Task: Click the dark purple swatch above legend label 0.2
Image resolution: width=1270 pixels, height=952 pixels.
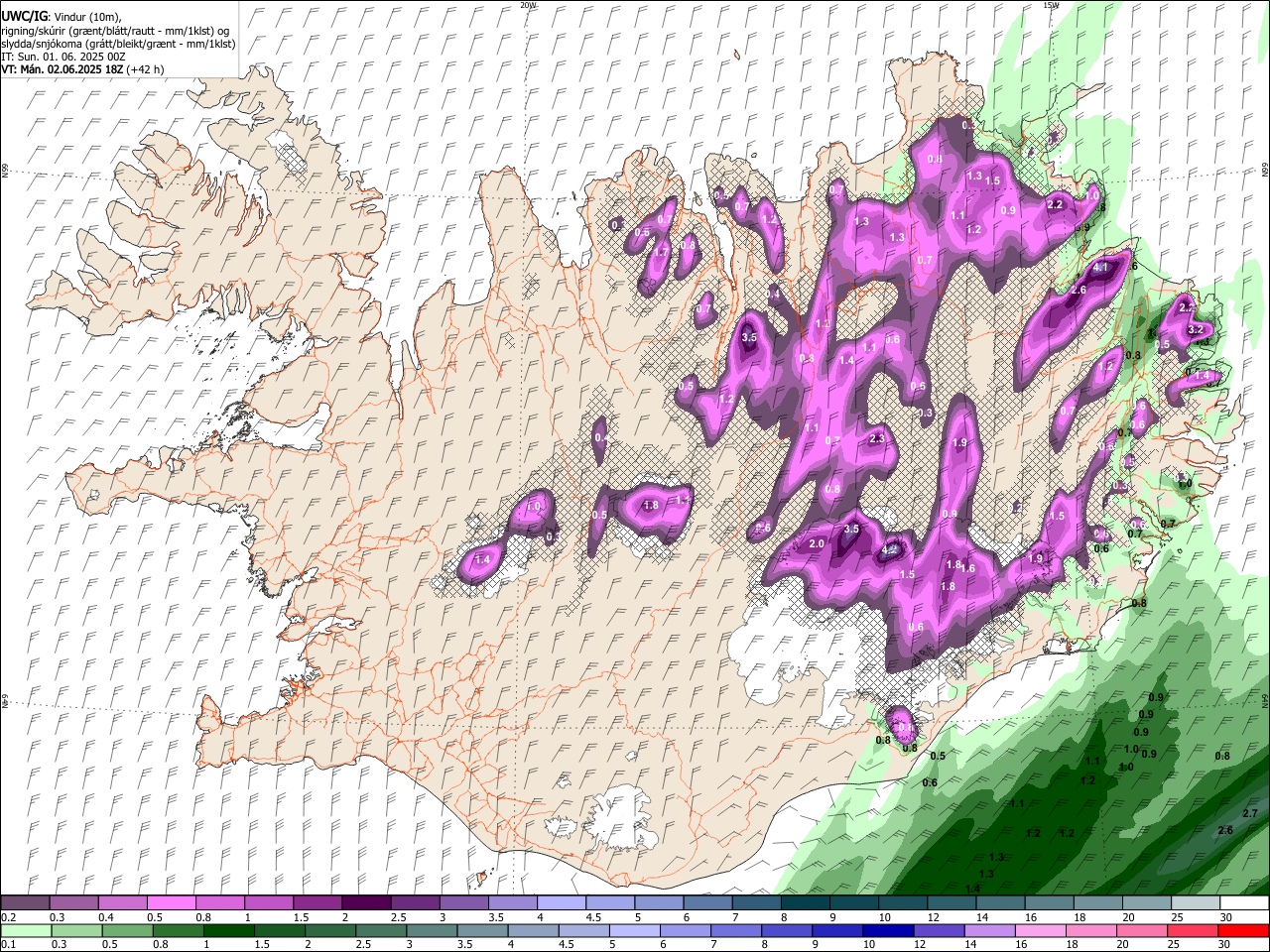Action: 25,902
